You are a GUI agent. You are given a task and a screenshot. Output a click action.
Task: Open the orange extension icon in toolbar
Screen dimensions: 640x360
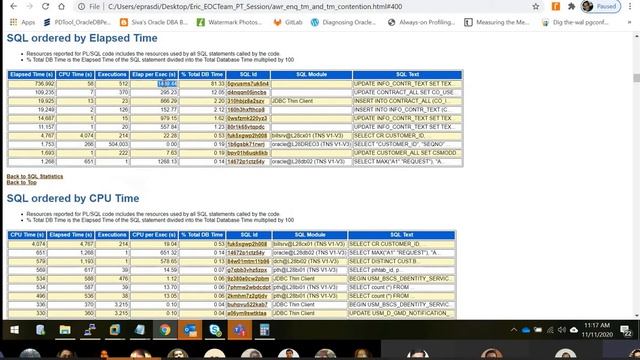click(x=556, y=6)
